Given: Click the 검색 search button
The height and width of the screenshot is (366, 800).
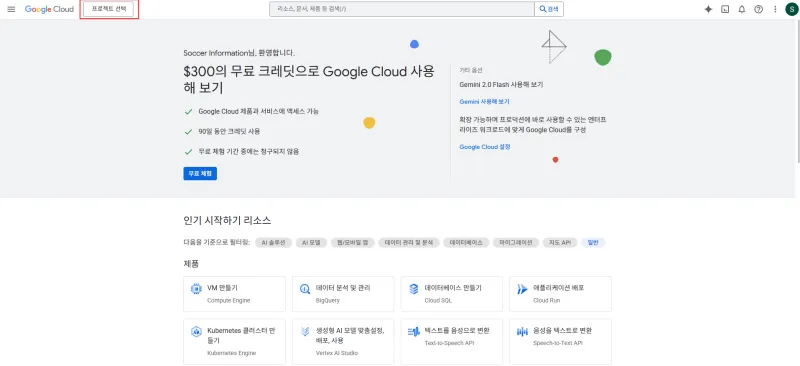Looking at the screenshot, I should coord(549,9).
